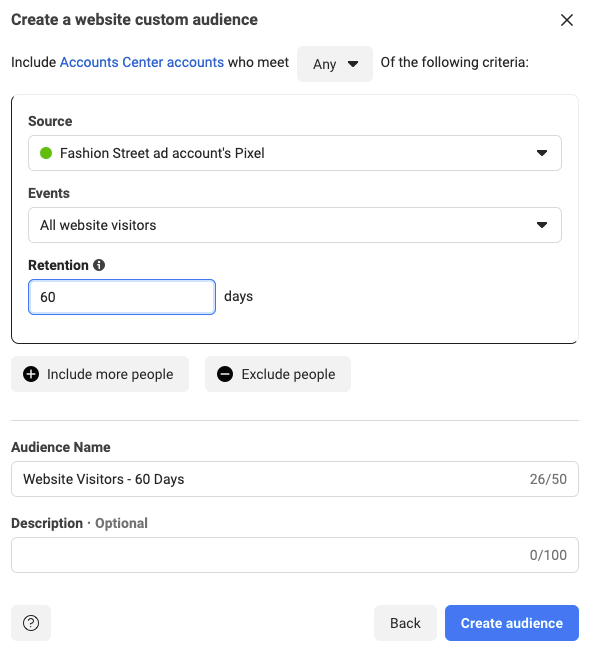The height and width of the screenshot is (647, 591).
Task: Go Back to the previous step
Action: point(405,623)
